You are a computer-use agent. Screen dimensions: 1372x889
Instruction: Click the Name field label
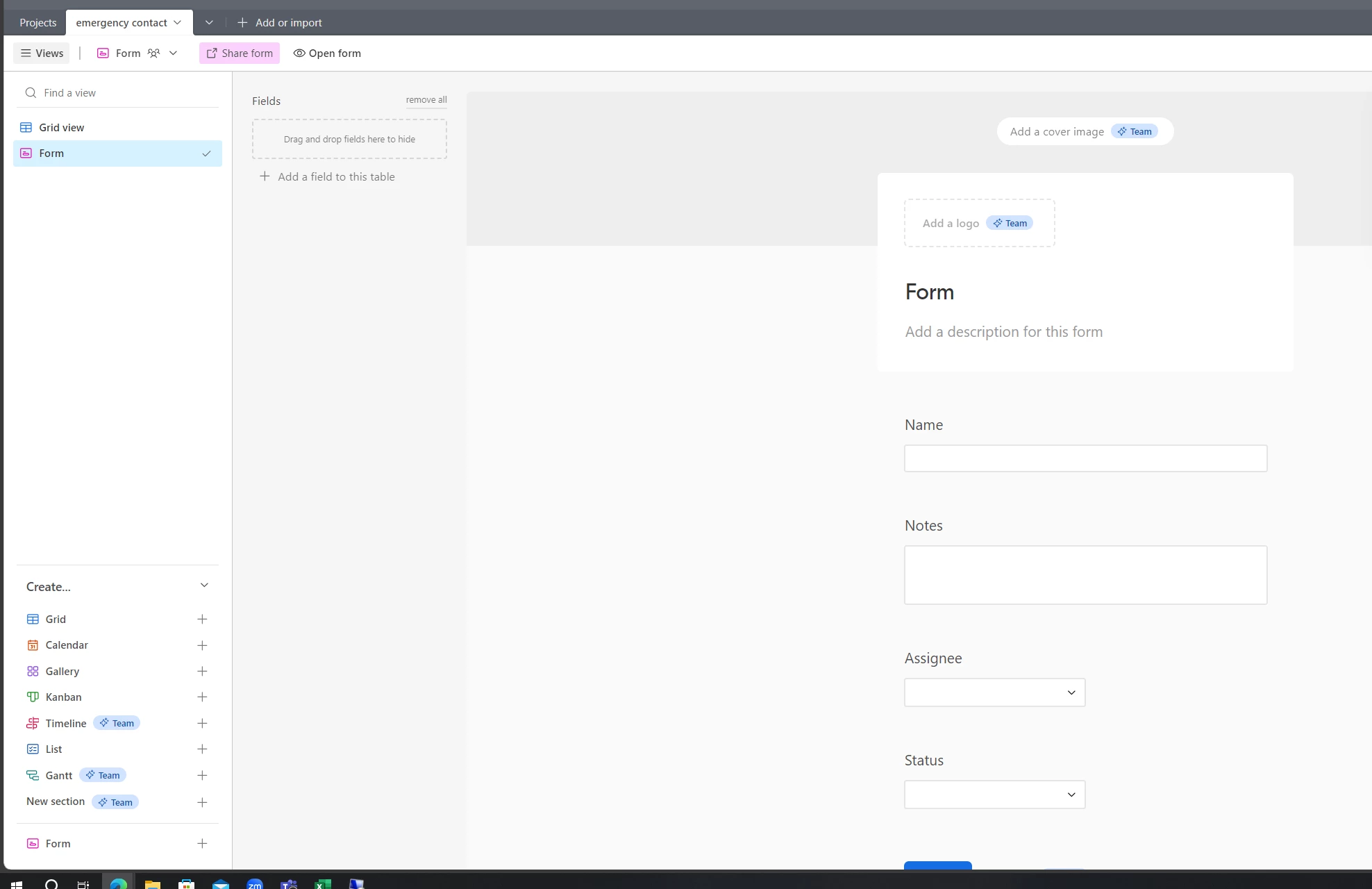tap(923, 425)
